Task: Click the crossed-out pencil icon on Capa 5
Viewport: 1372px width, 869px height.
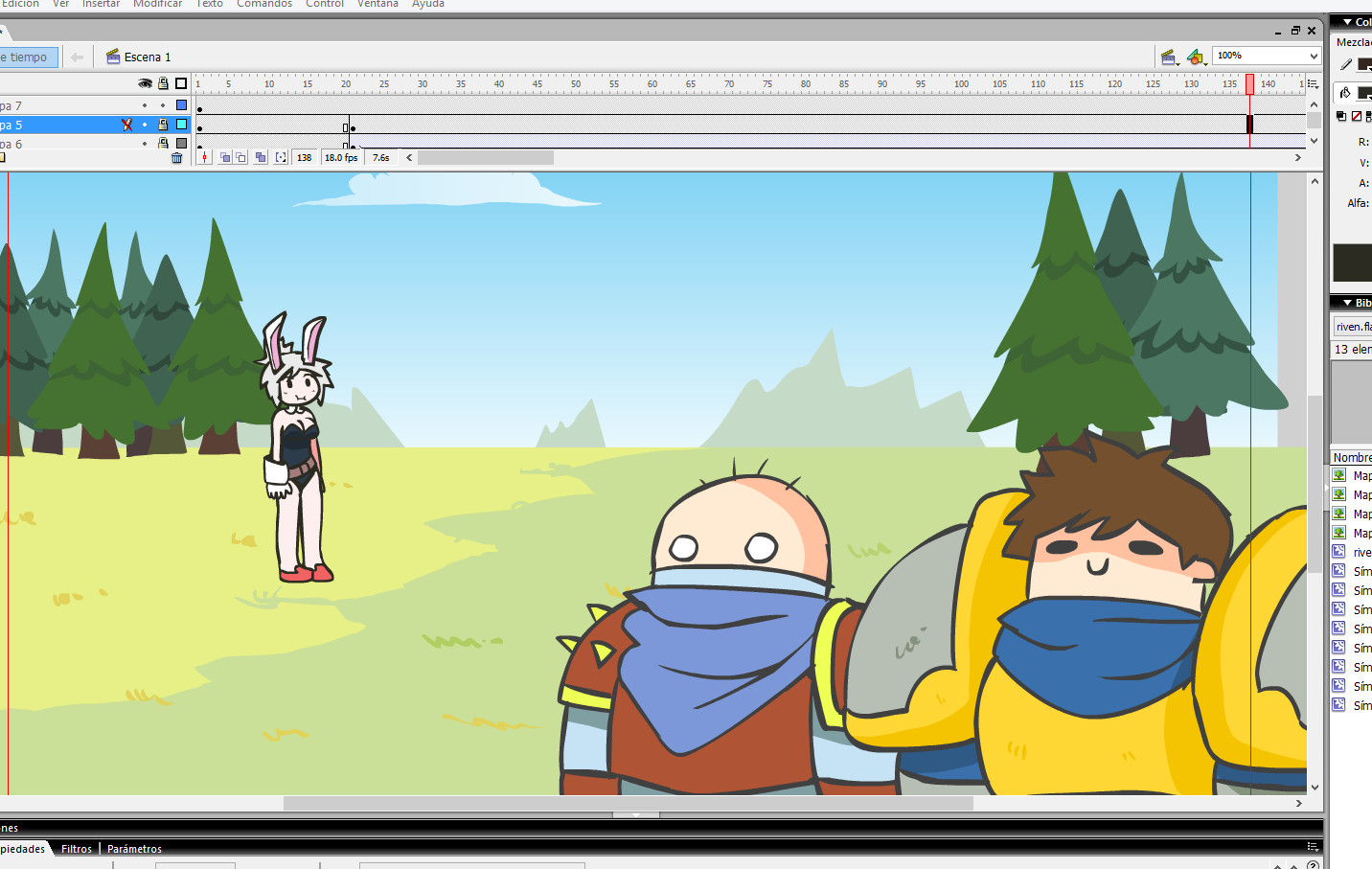Action: [126, 125]
